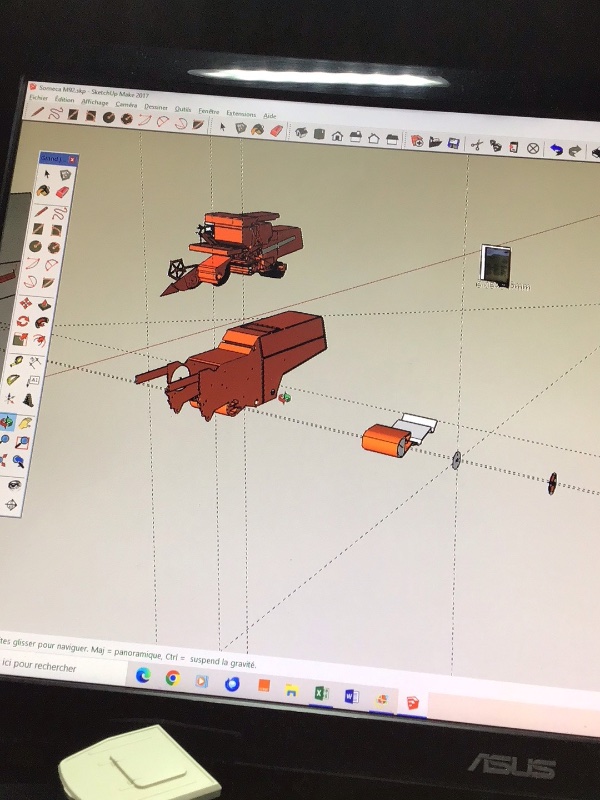Select the Rectangle tool in top toolbar
The width and height of the screenshot is (600, 800).
(73, 115)
